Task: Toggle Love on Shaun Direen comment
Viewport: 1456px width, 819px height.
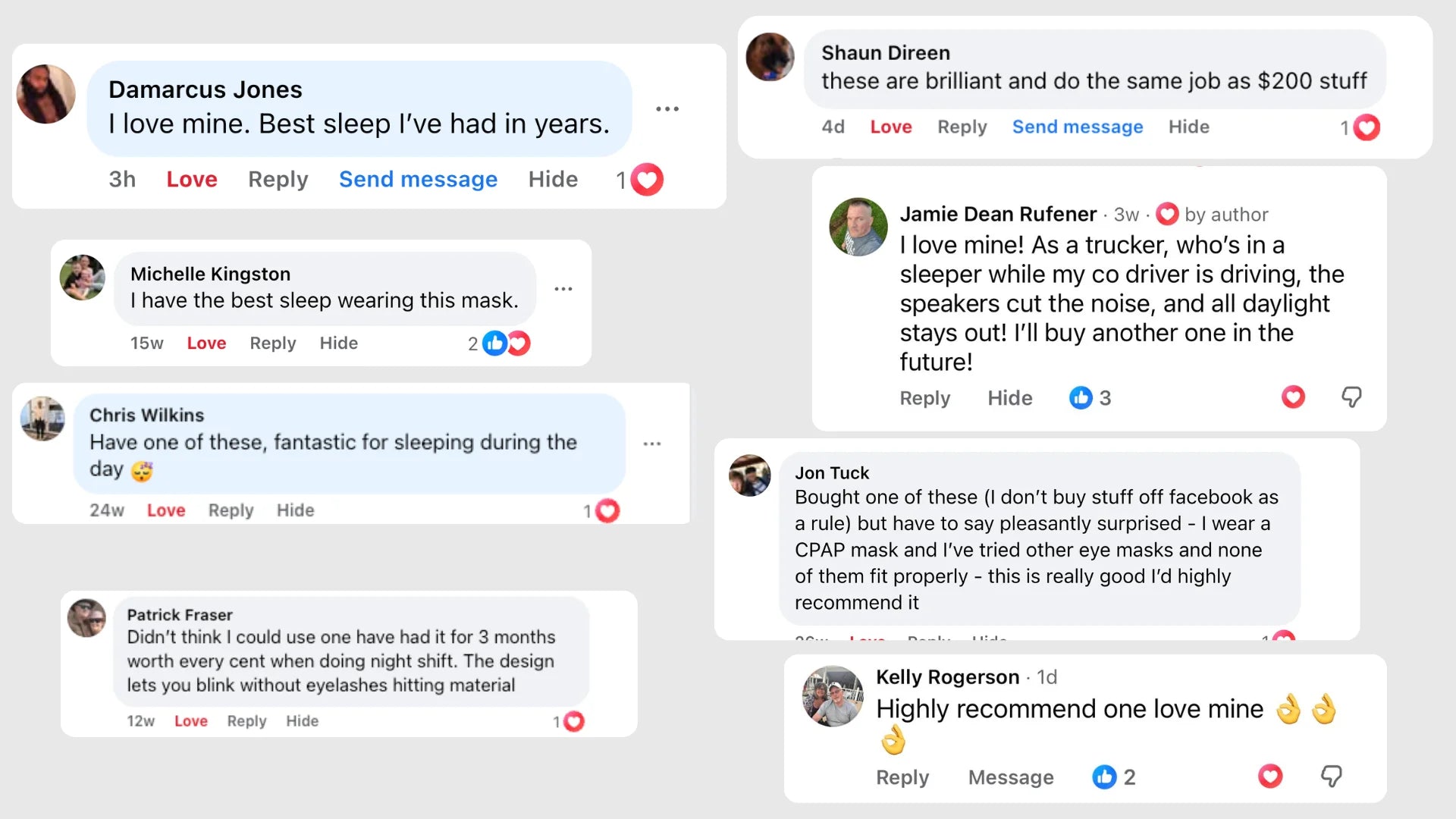Action: pos(891,127)
